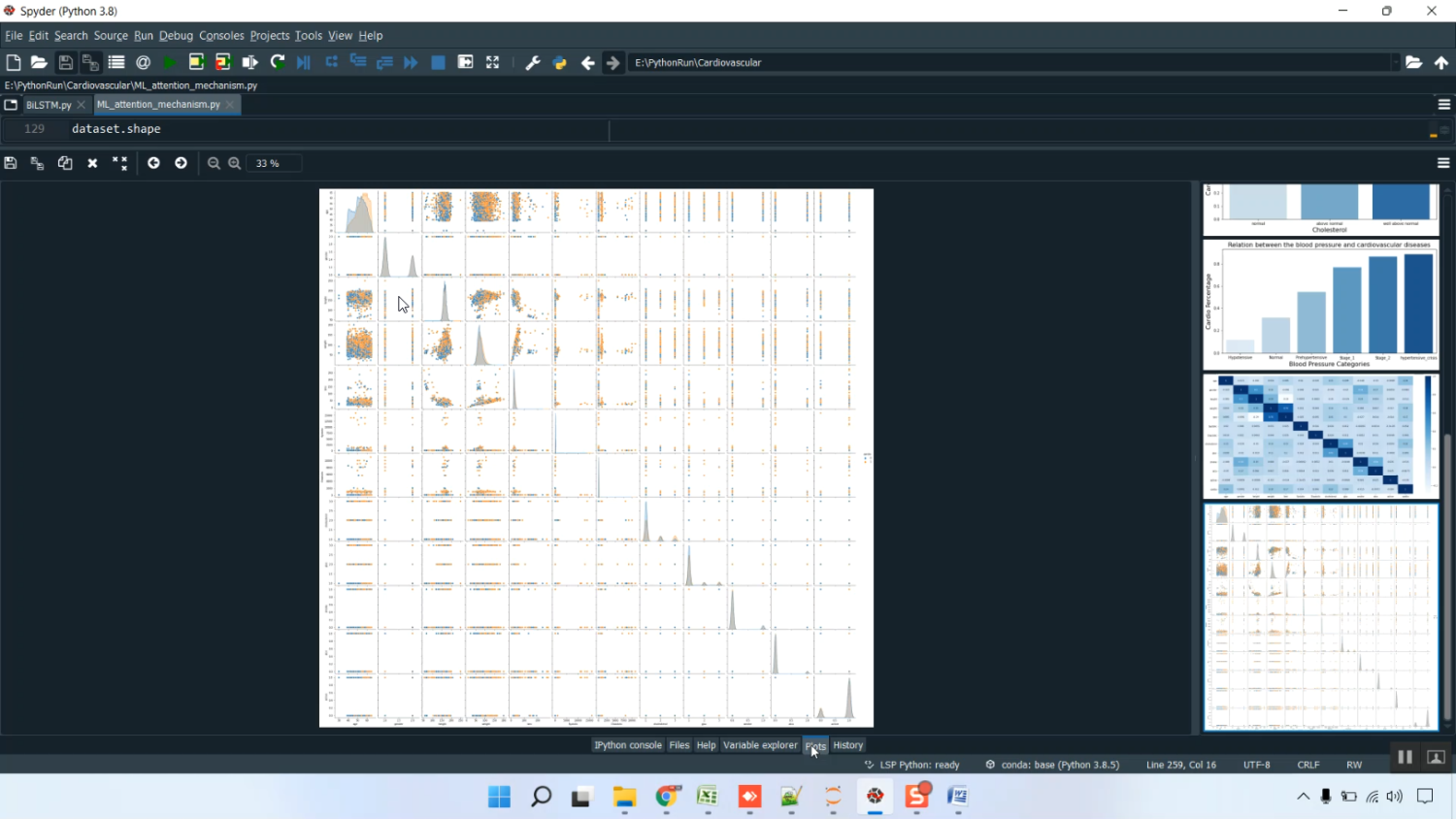Click the green Run file button
Image resolution: width=1456 pixels, height=819 pixels.
point(170,62)
